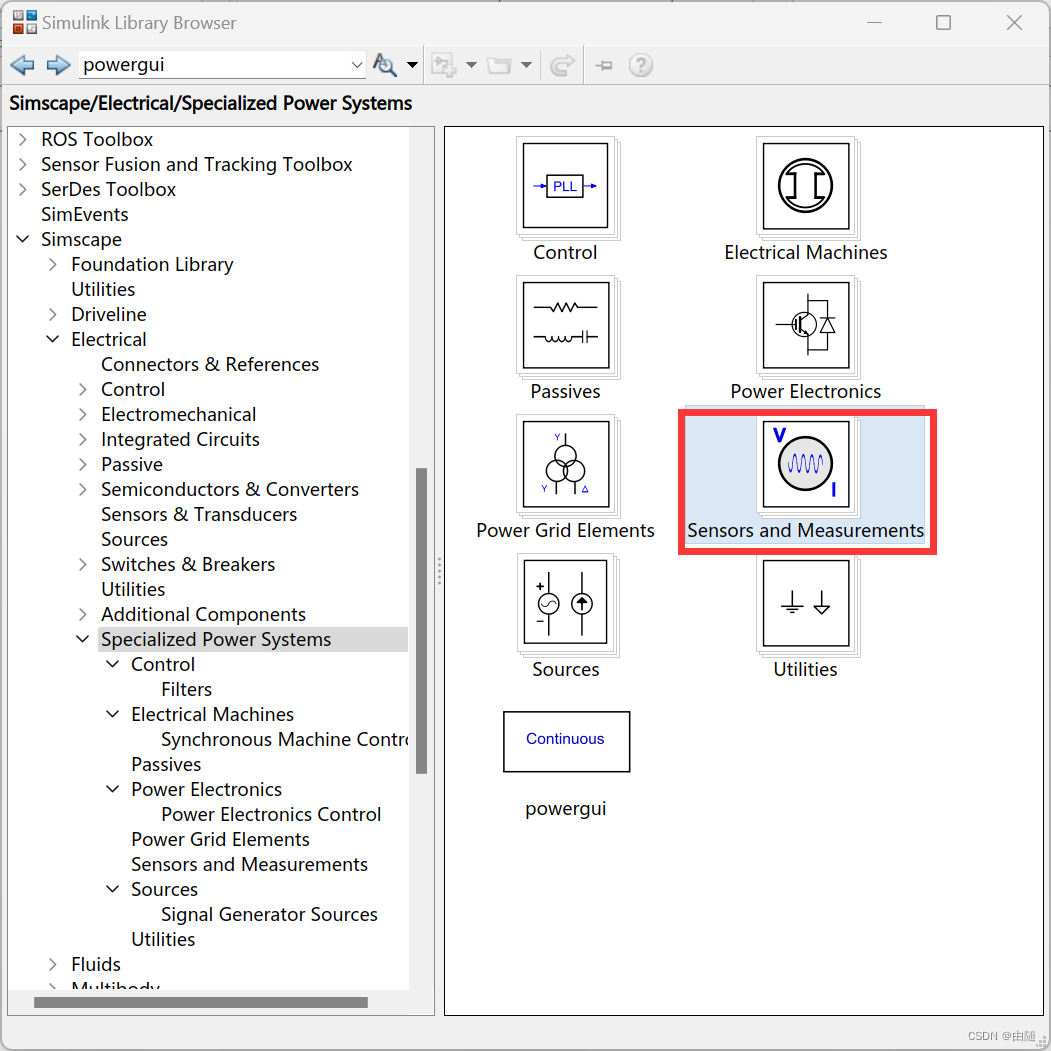Select the powergui Continuous block
Viewport: 1051px width, 1051px height.
566,741
